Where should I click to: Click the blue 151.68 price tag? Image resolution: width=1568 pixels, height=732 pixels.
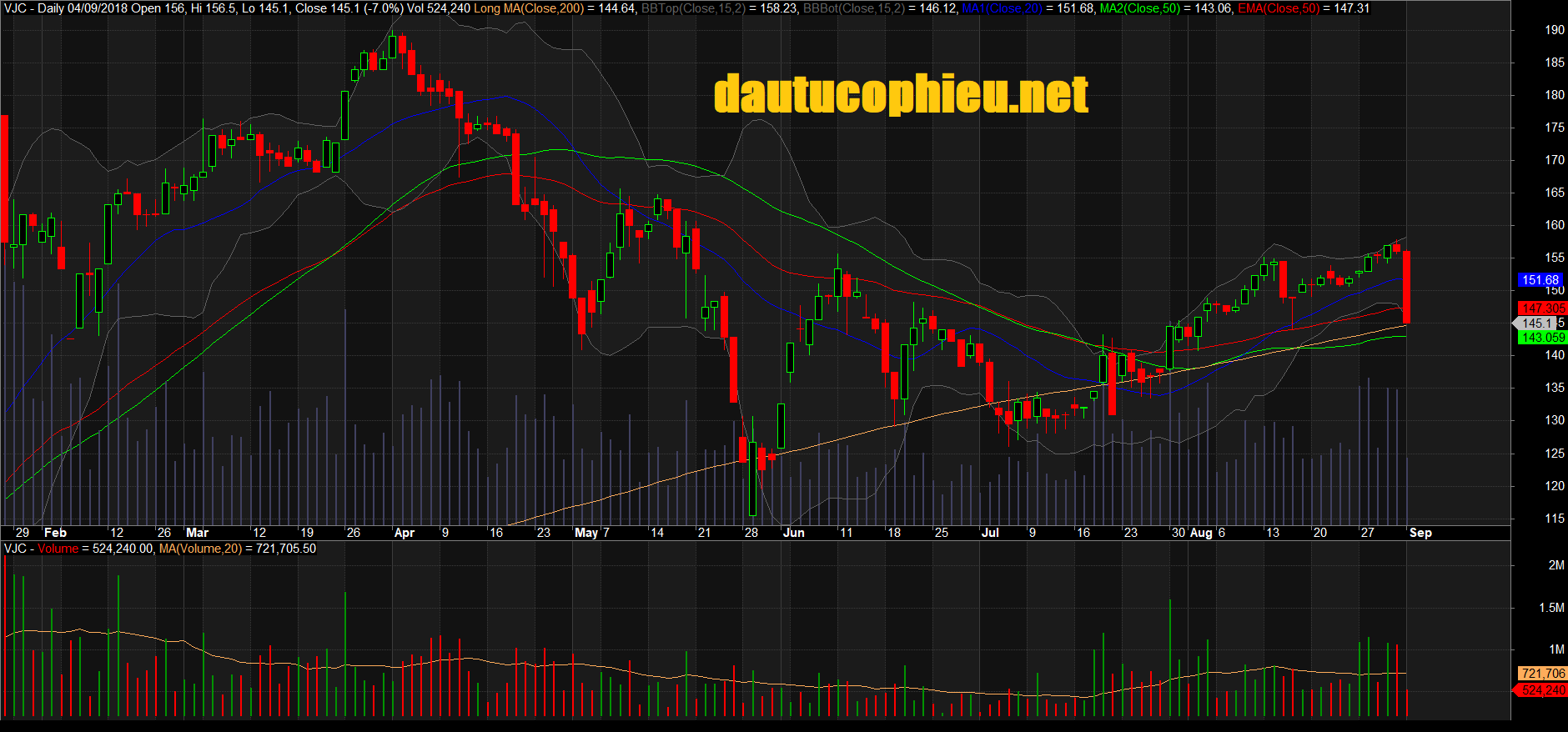click(x=1539, y=280)
